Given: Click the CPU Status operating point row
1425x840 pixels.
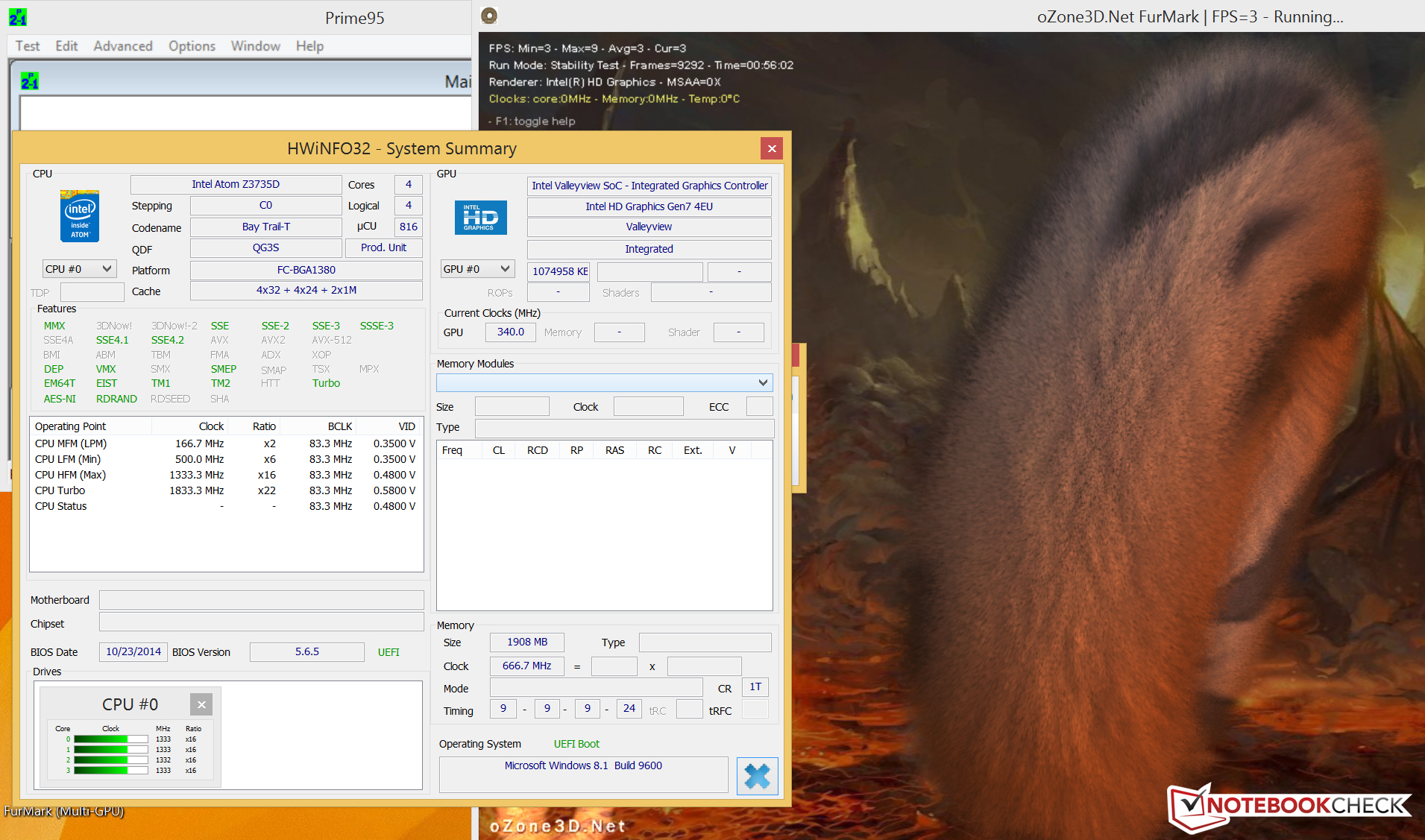Looking at the screenshot, I should tap(226, 506).
